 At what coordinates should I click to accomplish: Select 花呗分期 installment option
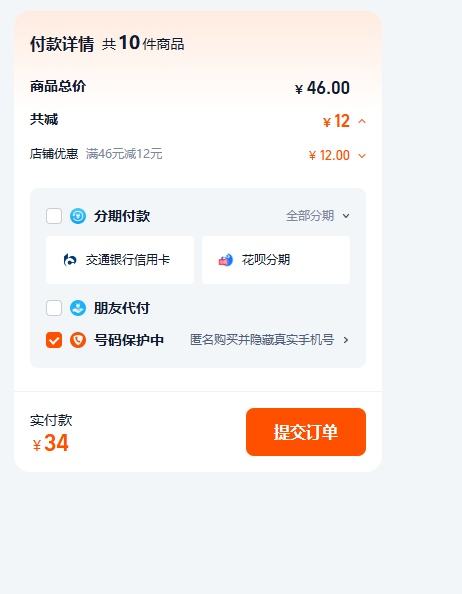pos(276,260)
